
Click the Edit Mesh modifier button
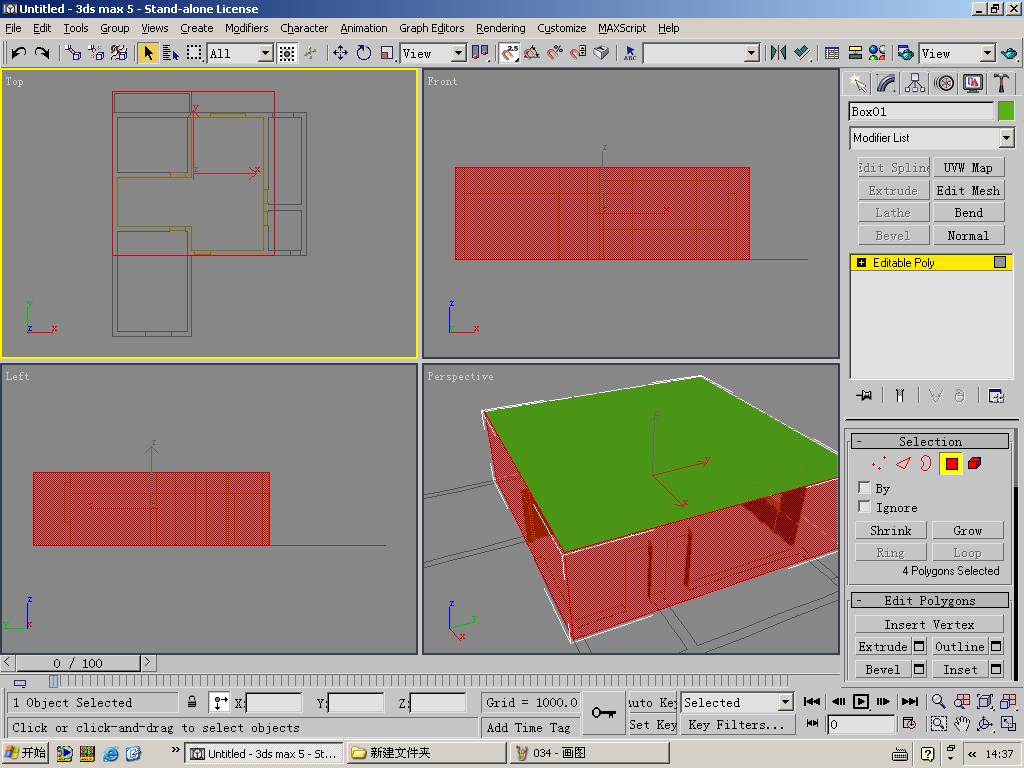pos(968,191)
